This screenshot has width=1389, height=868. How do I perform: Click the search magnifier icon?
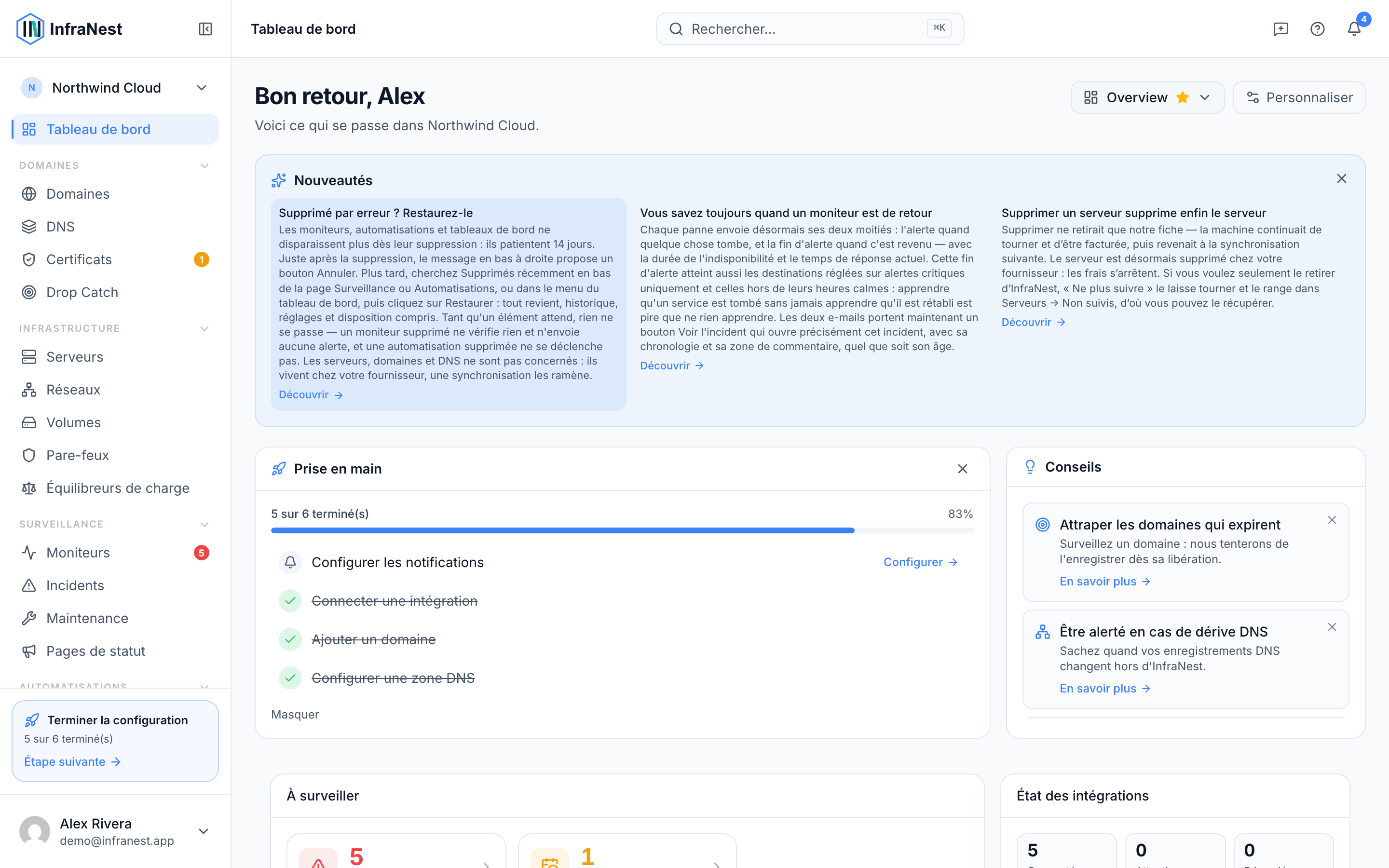pyautogui.click(x=676, y=29)
